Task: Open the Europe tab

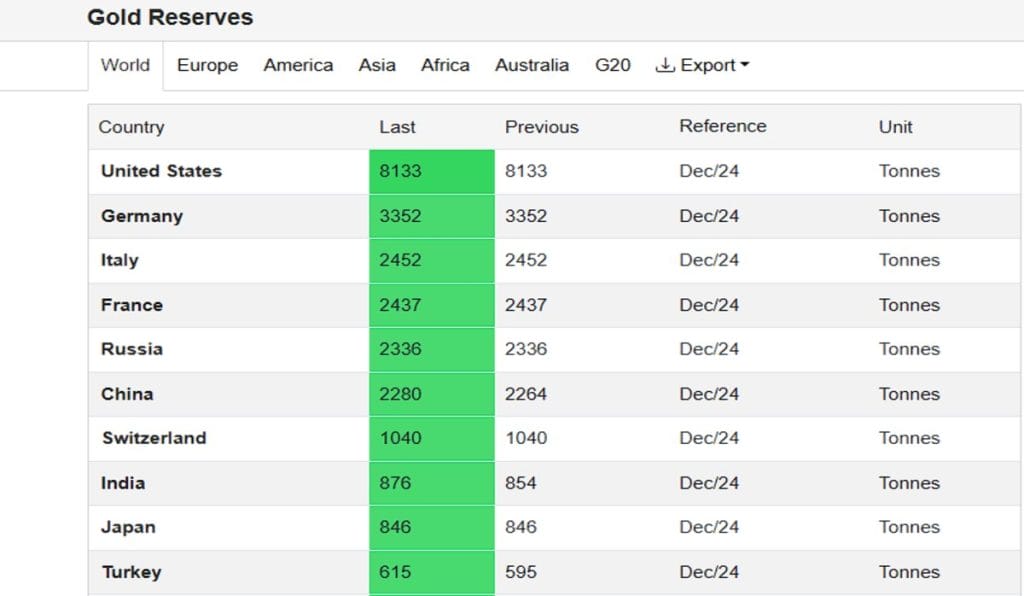Action: tap(207, 65)
